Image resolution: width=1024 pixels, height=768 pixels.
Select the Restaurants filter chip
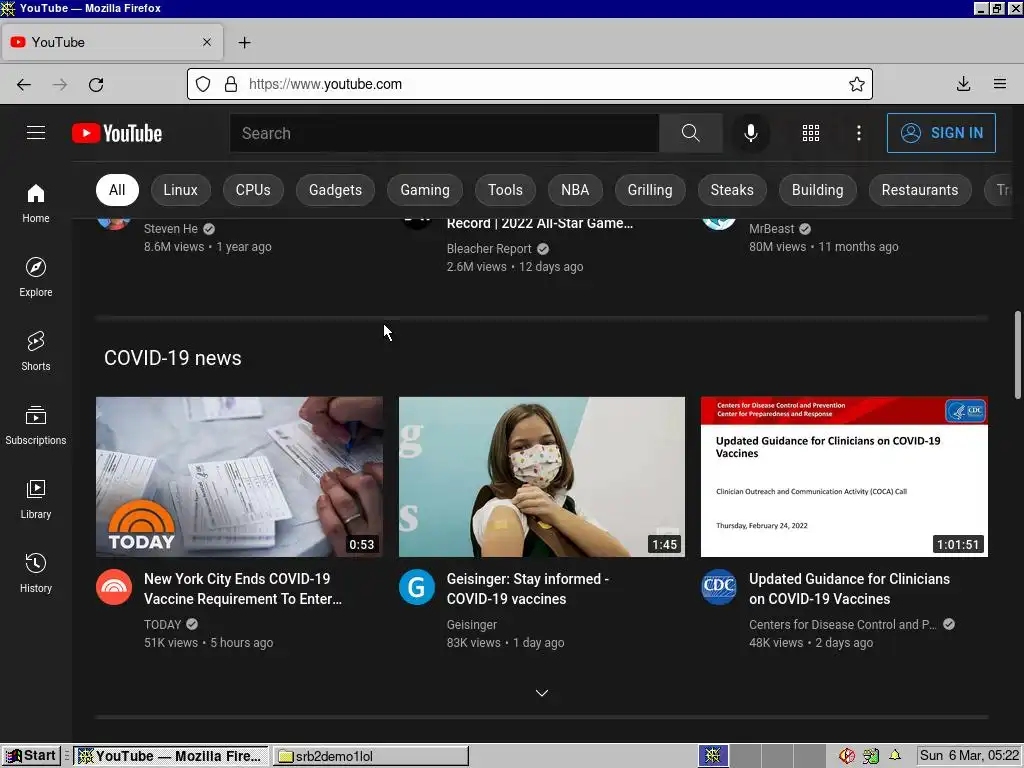pos(920,190)
